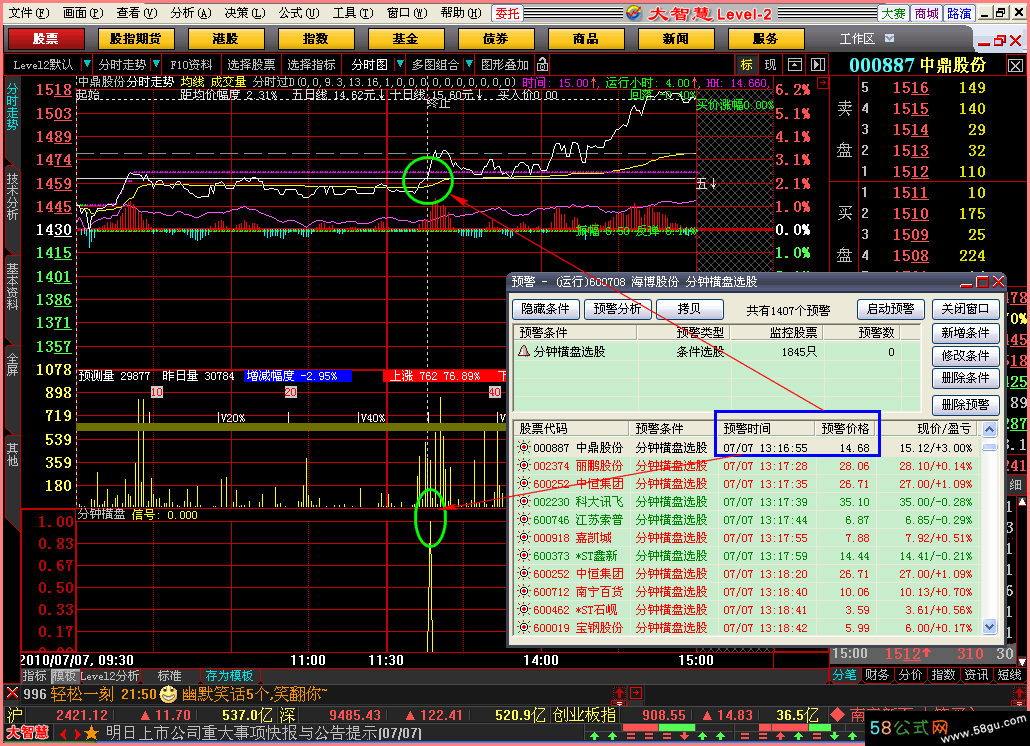This screenshot has width=1030, height=746.
Task: Select the 模板 tab below the chart
Action: 64,676
